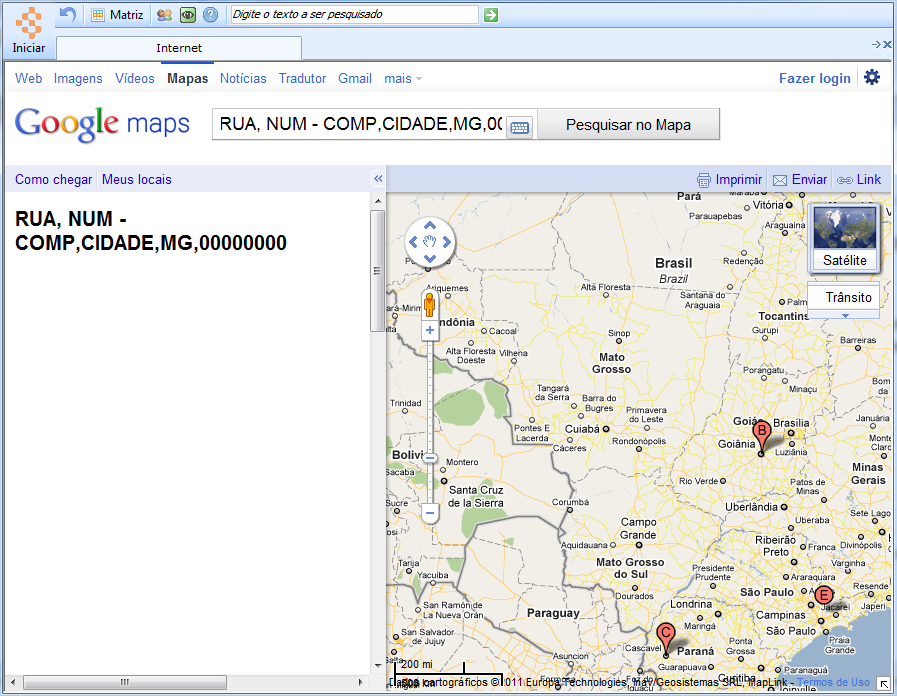This screenshot has width=897, height=696.
Task: Click the 'RUA, NUM - COMP,CIDADE,MG,00000000' result heading
Action: point(150,230)
